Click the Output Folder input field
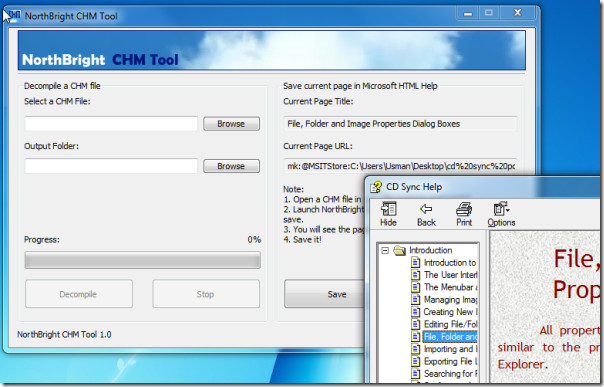This screenshot has height=387, width=604. point(111,166)
